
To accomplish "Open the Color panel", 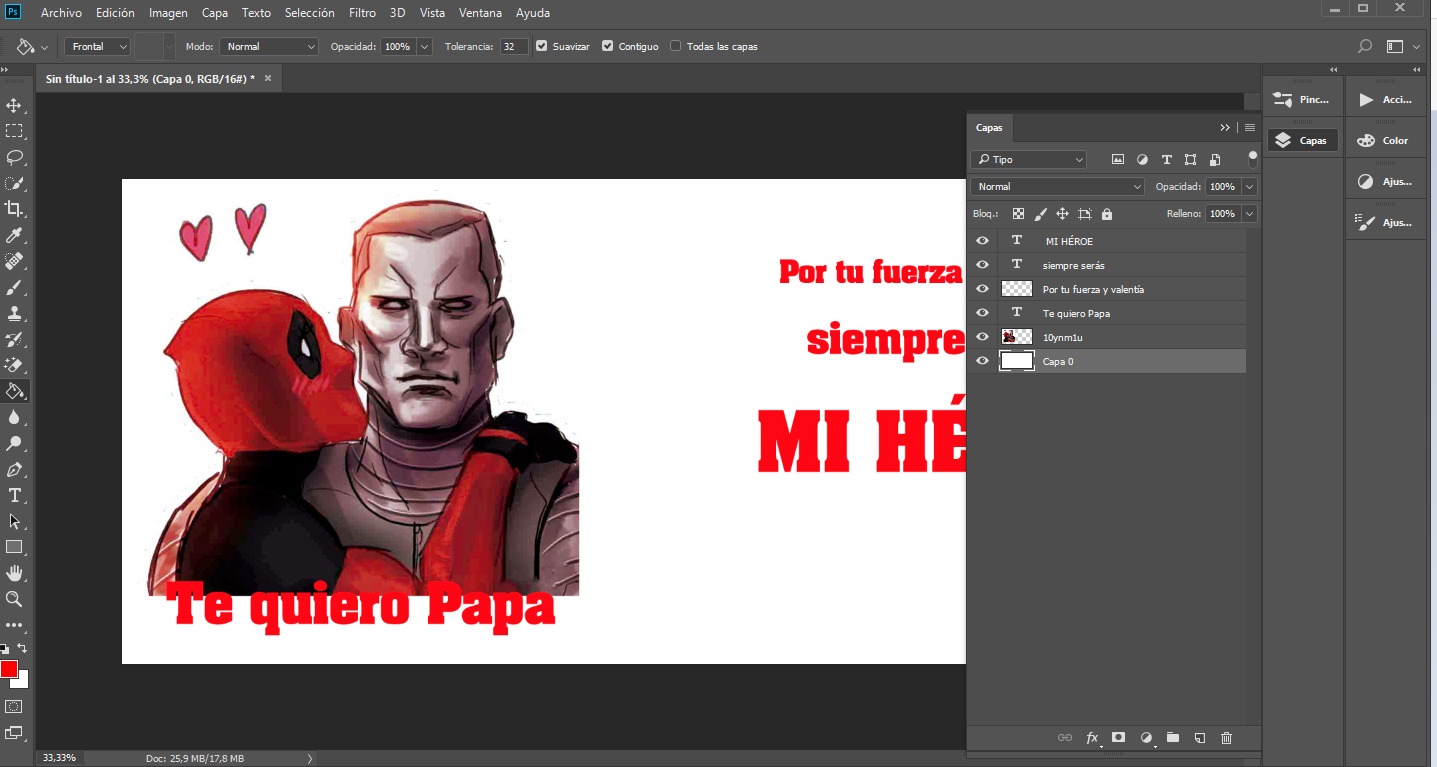I will point(1384,138).
